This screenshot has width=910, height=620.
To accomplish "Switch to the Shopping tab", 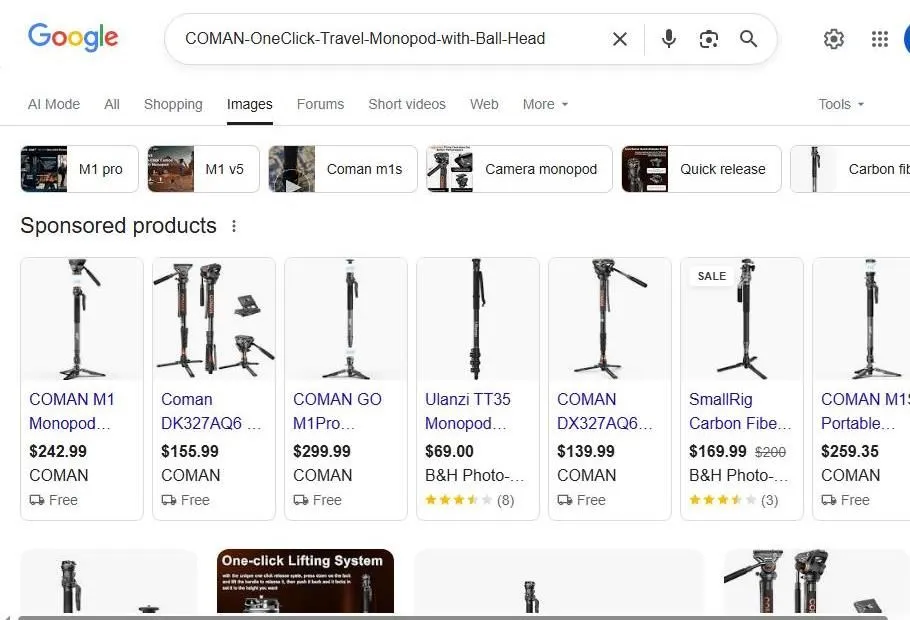I will [x=172, y=104].
